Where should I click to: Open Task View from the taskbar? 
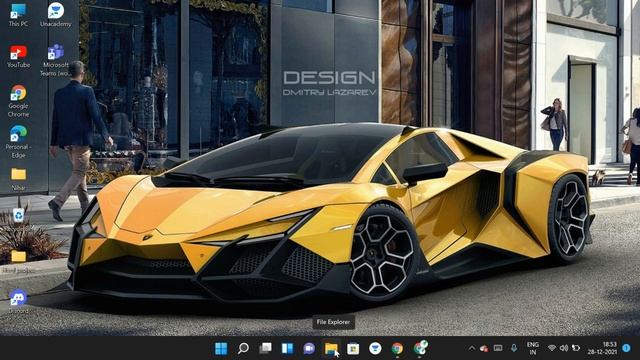point(265,348)
